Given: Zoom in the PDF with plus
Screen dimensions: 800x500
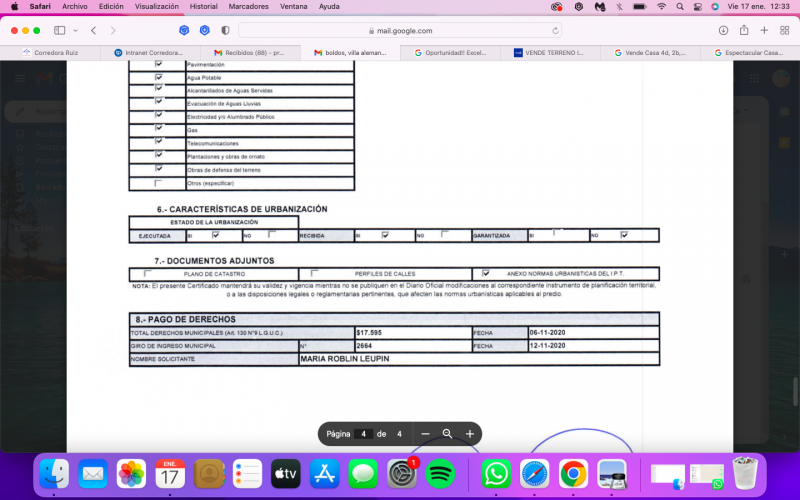Looking at the screenshot, I should (x=470, y=434).
